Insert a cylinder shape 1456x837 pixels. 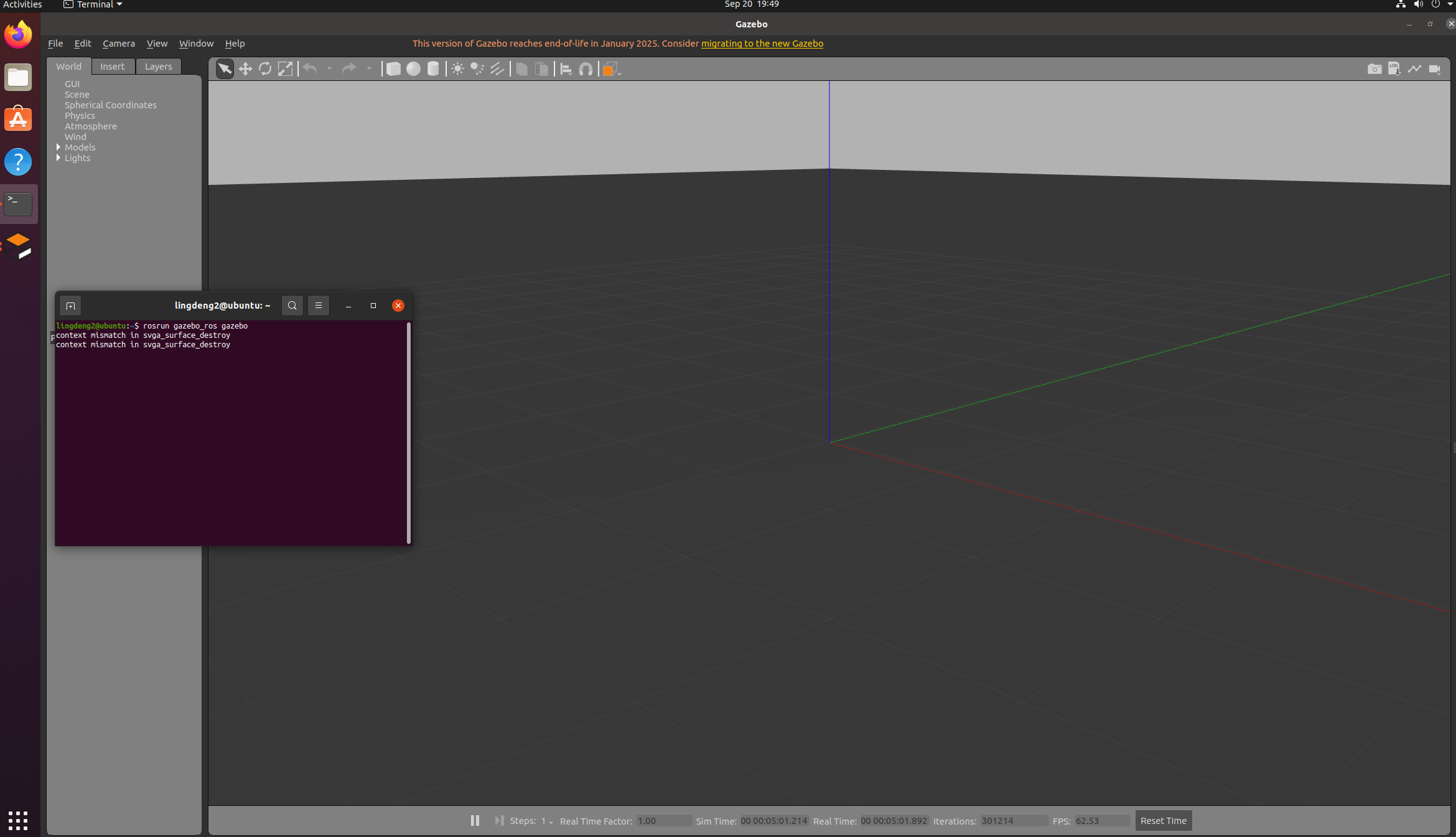click(433, 69)
